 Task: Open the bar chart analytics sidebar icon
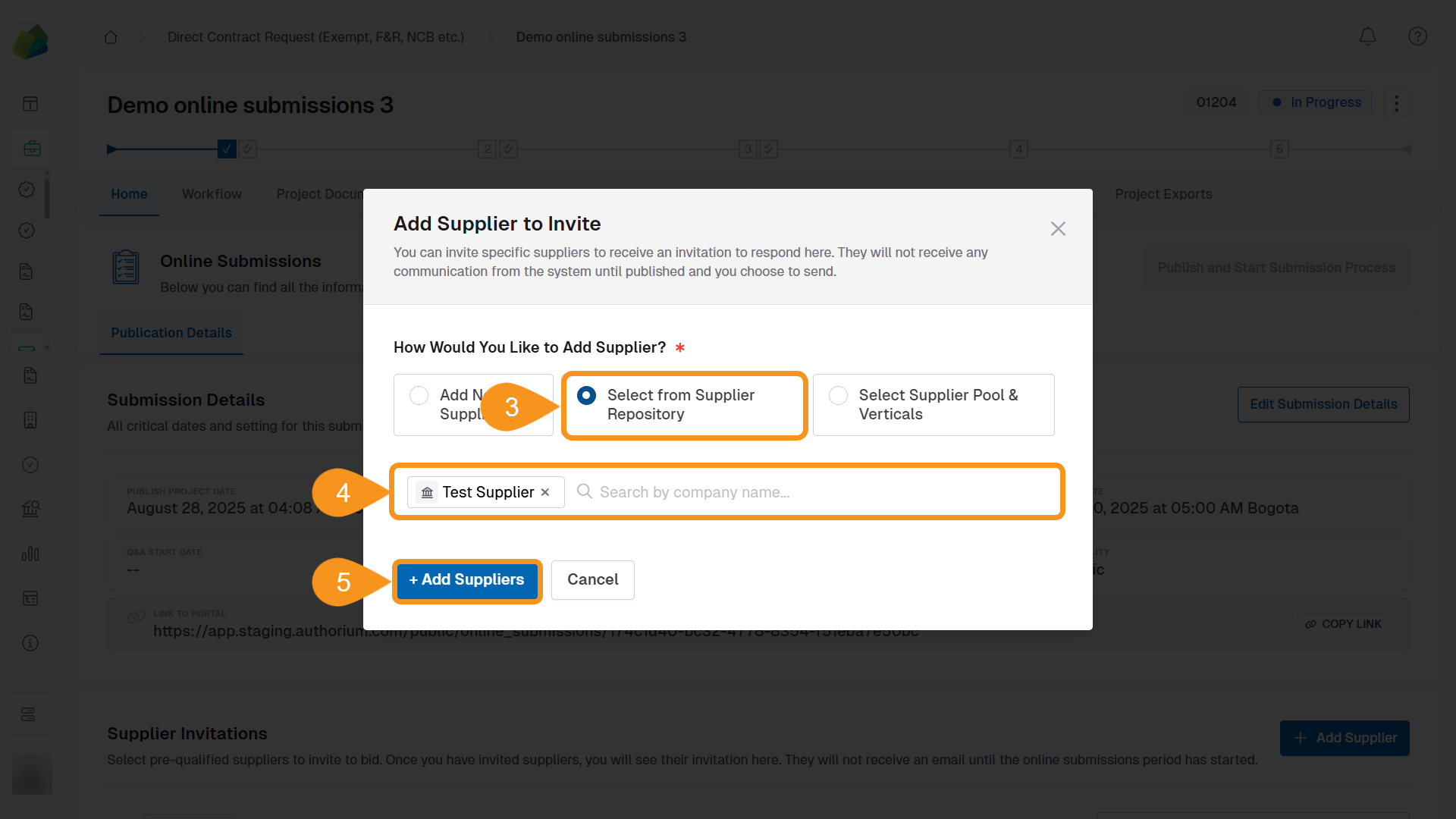[30, 554]
